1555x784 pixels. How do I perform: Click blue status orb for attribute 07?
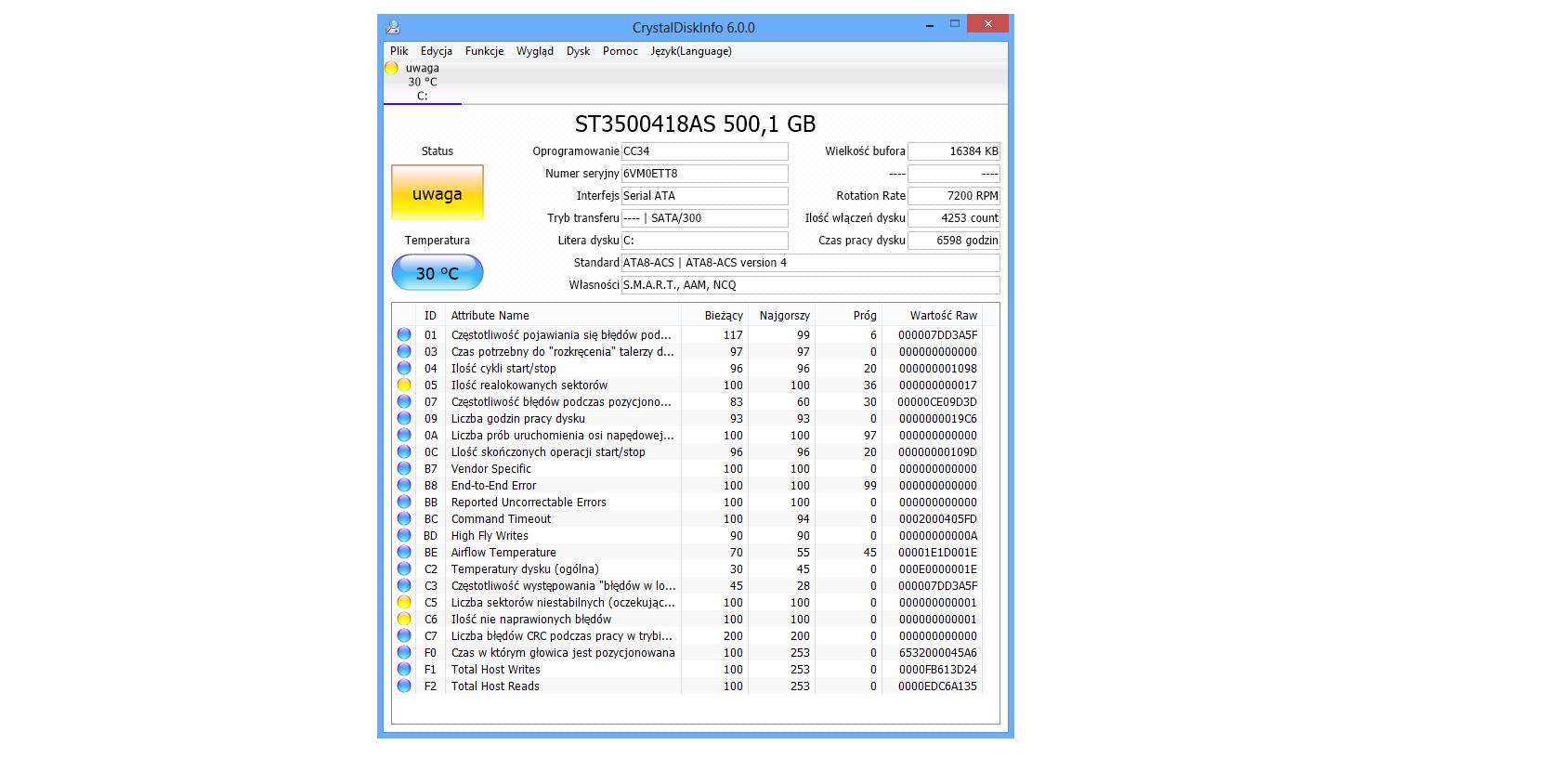[x=404, y=401]
